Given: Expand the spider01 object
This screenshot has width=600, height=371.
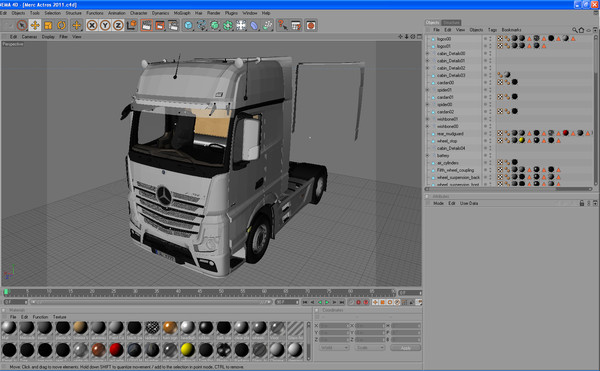Looking at the screenshot, I should (428, 90).
